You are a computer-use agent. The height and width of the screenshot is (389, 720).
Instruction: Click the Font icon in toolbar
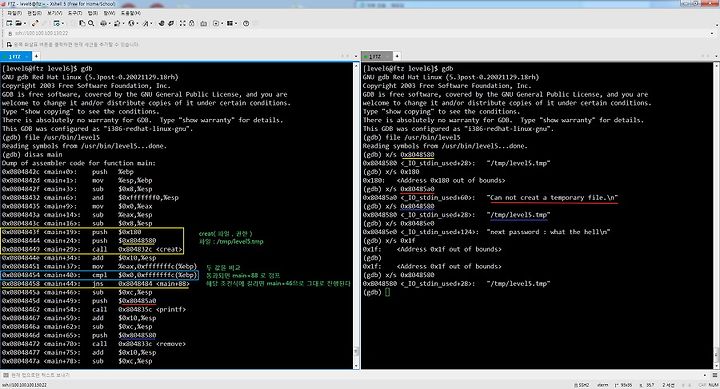145,23
